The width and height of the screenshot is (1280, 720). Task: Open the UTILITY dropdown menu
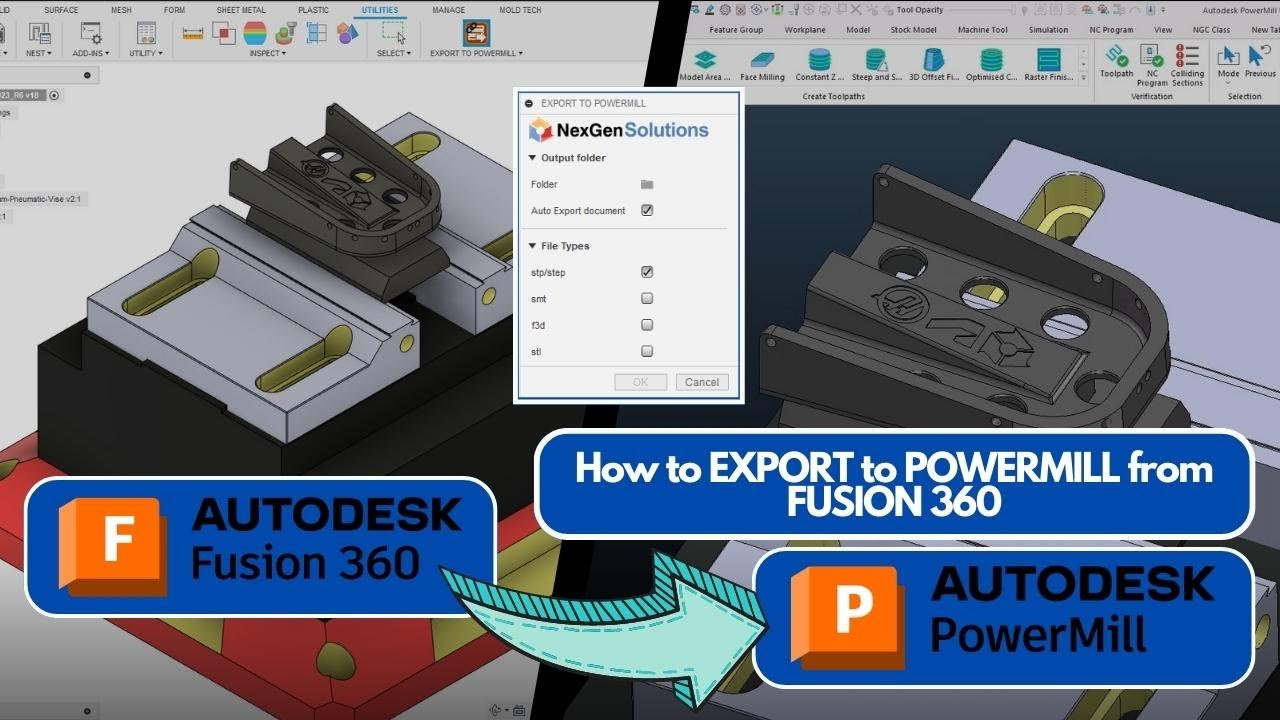(147, 53)
